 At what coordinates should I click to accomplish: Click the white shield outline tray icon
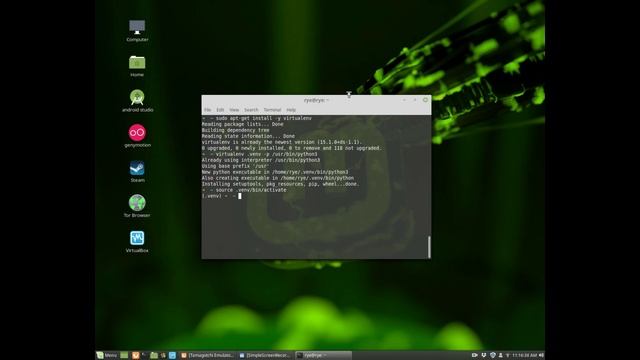(484, 355)
